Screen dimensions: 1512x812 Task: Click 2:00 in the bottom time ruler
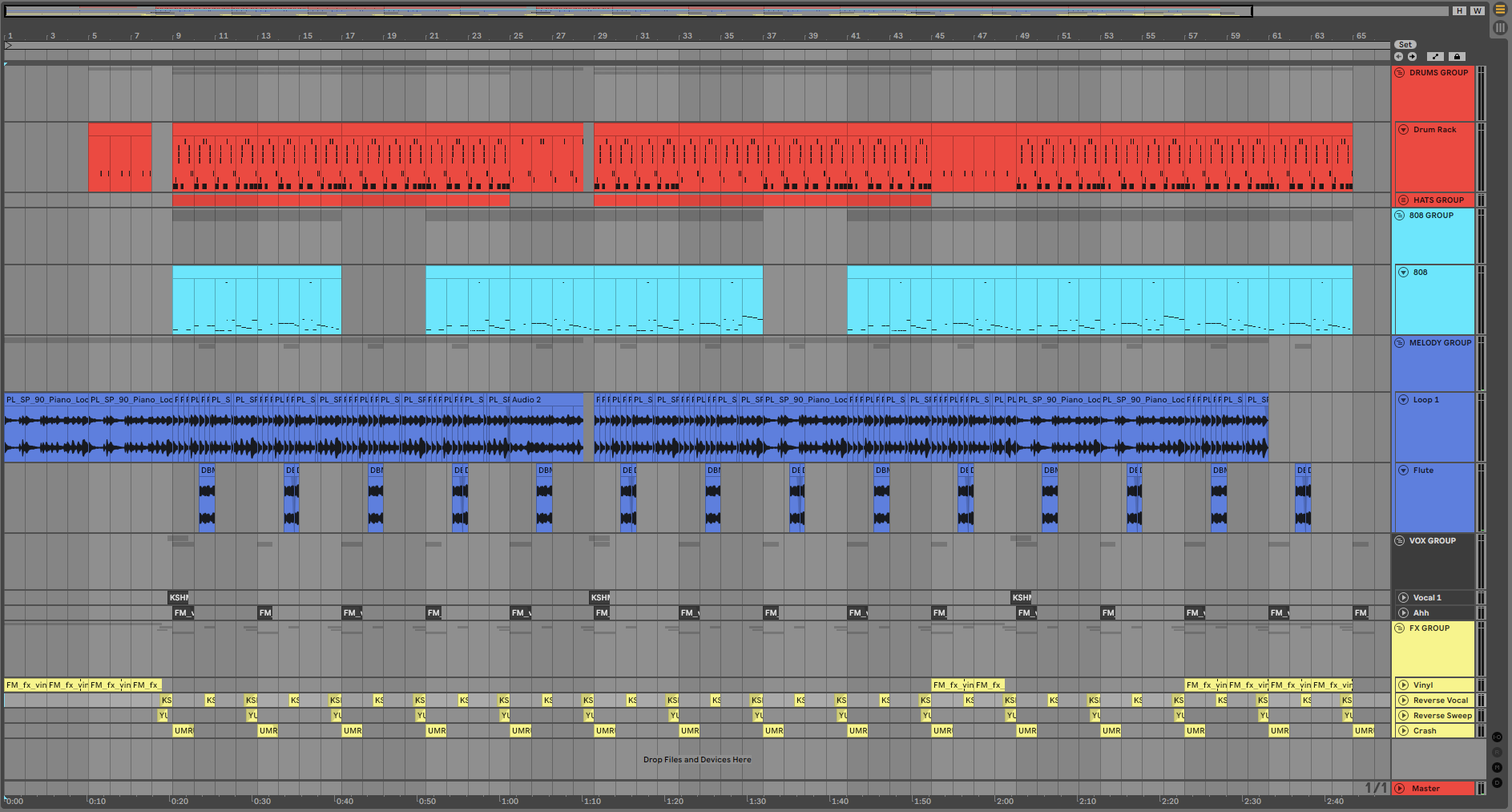point(1005,801)
